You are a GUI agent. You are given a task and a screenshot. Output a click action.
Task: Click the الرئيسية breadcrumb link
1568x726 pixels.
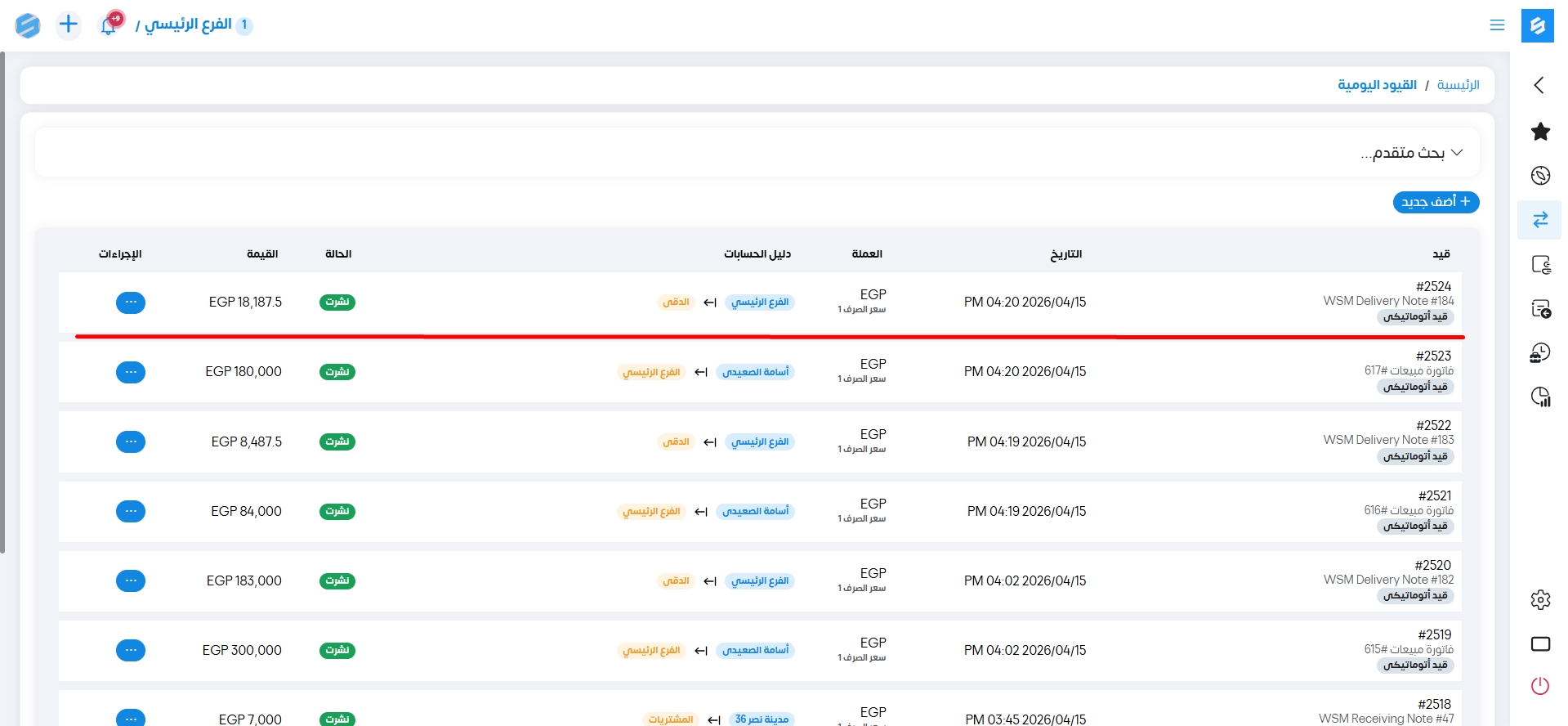1458,85
